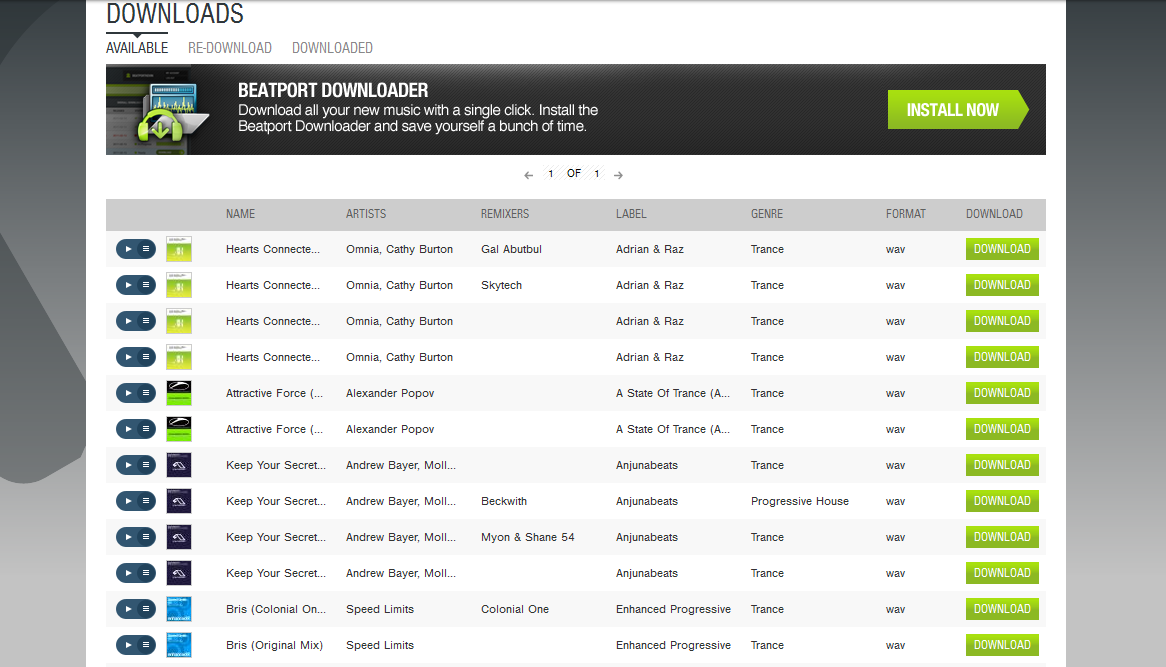Select track name Bris (Original Mix)
Viewport: 1166px width, 667px height.
point(274,645)
